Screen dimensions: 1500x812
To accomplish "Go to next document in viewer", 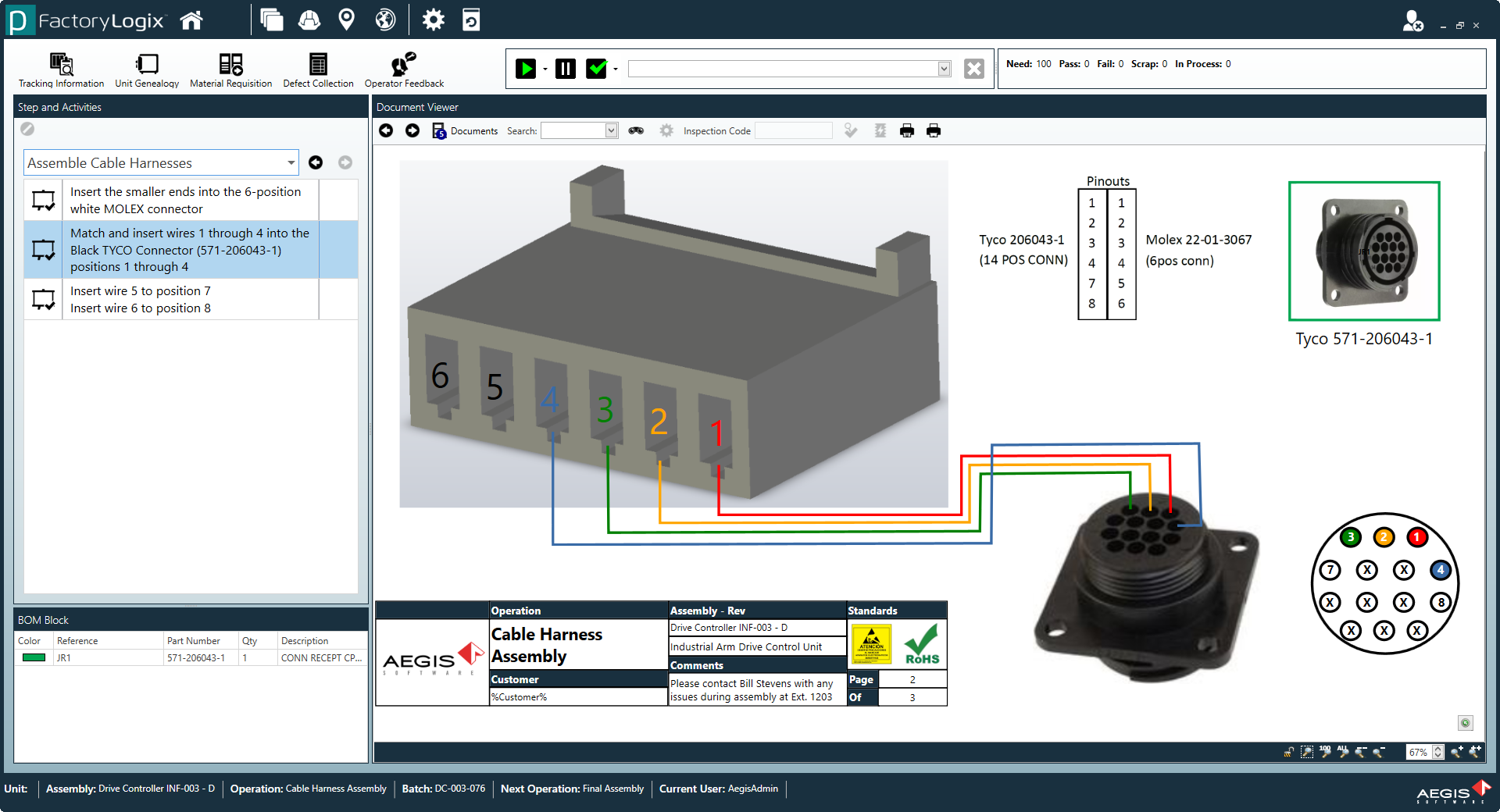I will click(412, 130).
